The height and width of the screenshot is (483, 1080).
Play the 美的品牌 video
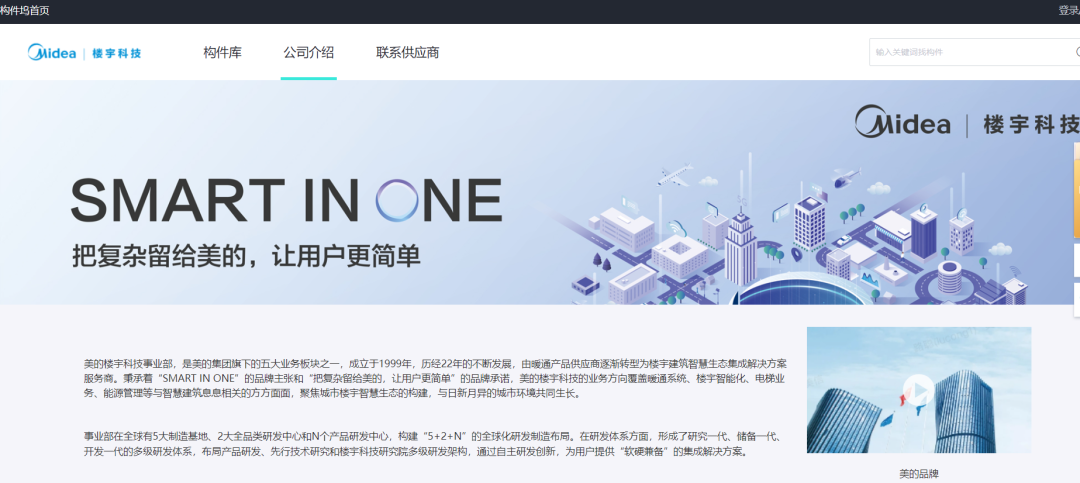pos(918,390)
